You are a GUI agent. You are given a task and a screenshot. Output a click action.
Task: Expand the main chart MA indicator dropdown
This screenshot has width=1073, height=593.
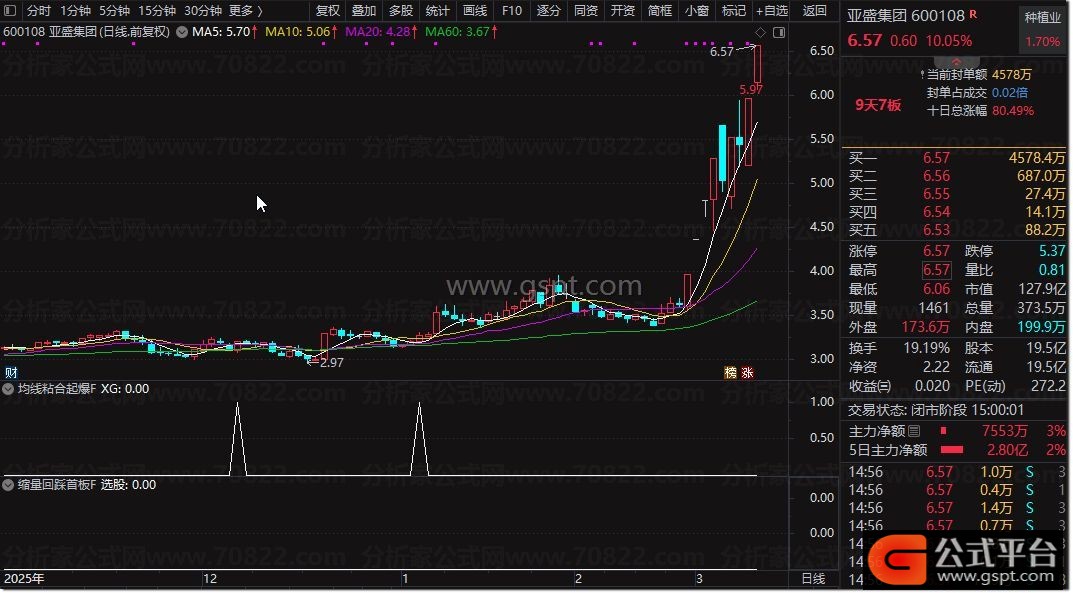(182, 32)
